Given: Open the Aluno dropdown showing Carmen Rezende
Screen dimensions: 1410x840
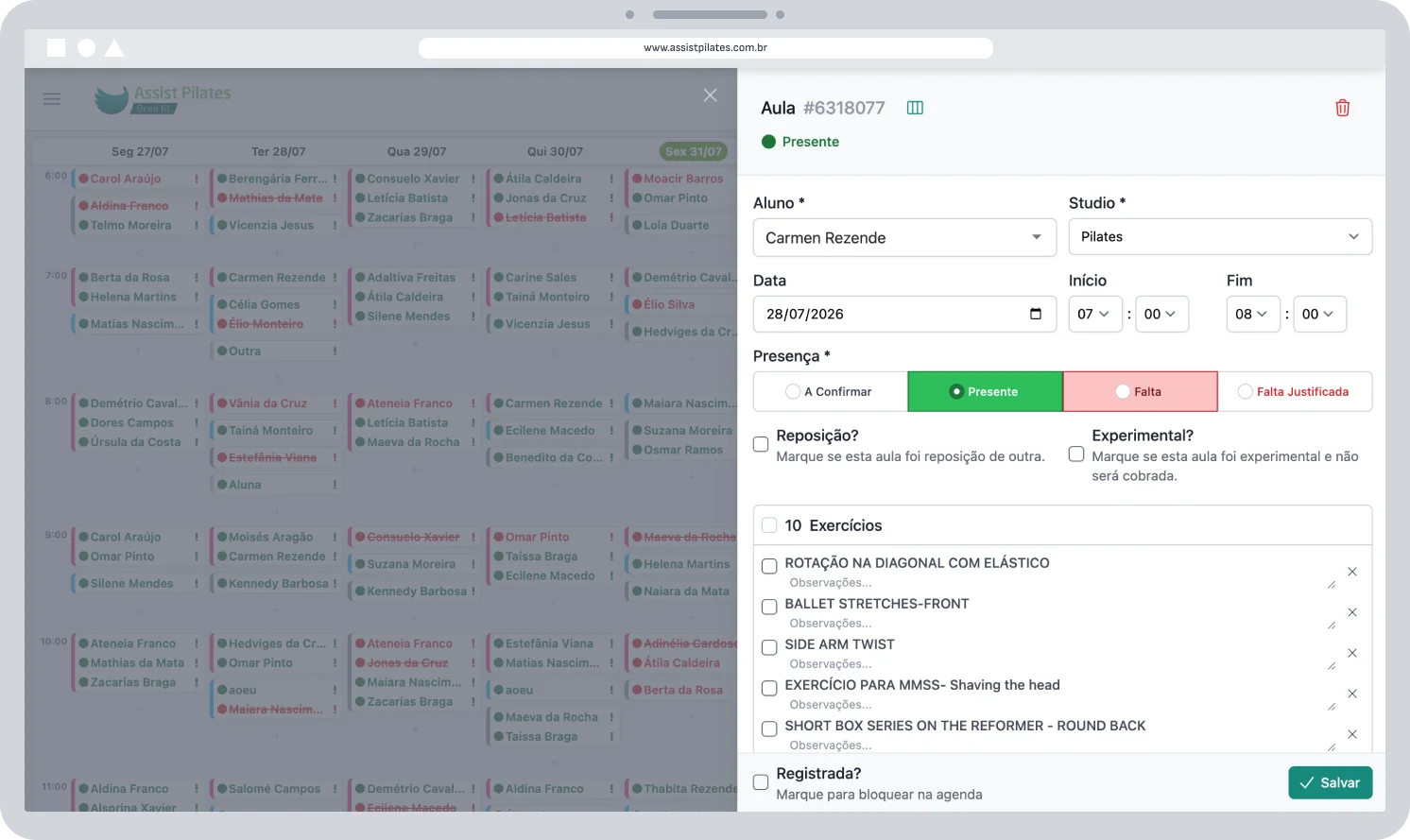Looking at the screenshot, I should point(904,237).
